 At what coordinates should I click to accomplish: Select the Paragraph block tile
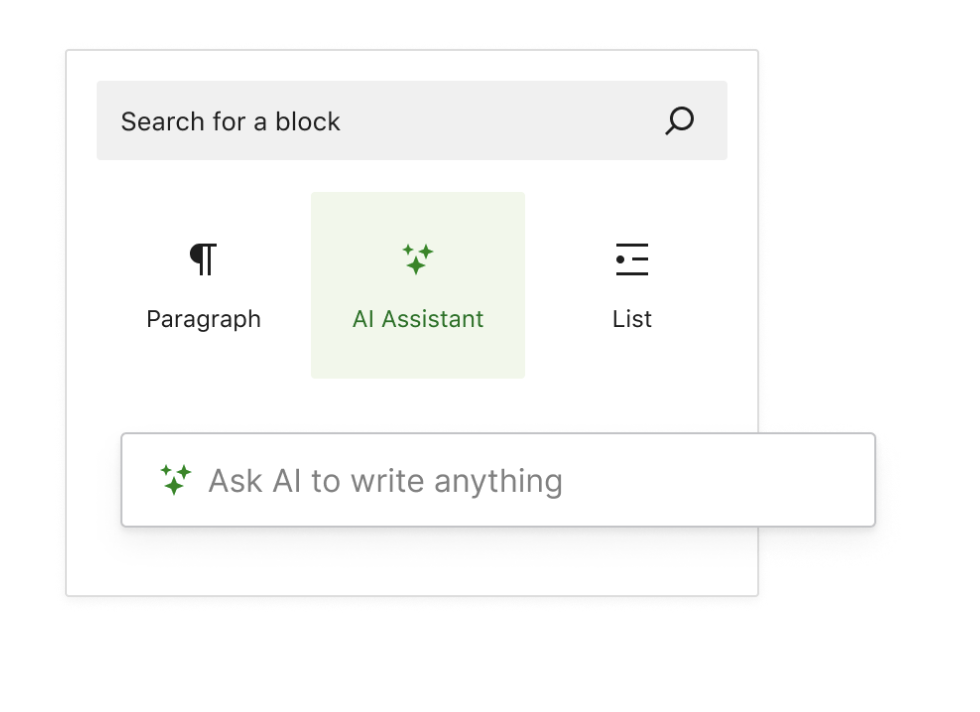[x=203, y=285]
